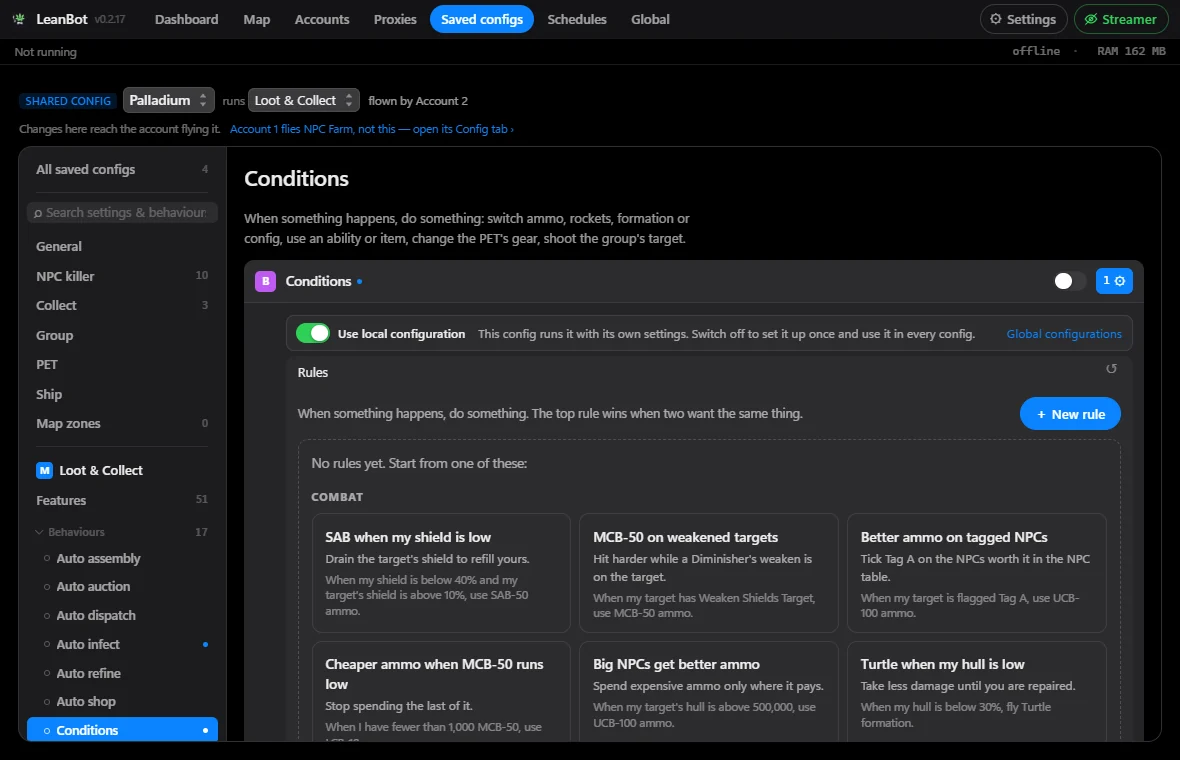
Task: Open the Schedules tab
Action: (x=577, y=20)
